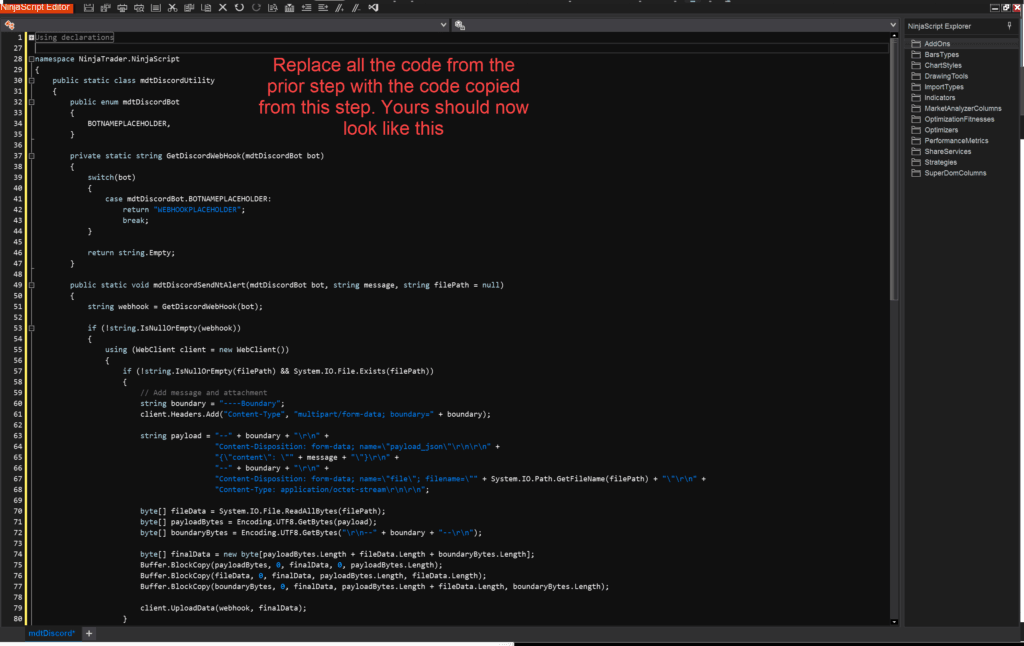Collapse the GetDiscordWebHook method block

point(31,156)
